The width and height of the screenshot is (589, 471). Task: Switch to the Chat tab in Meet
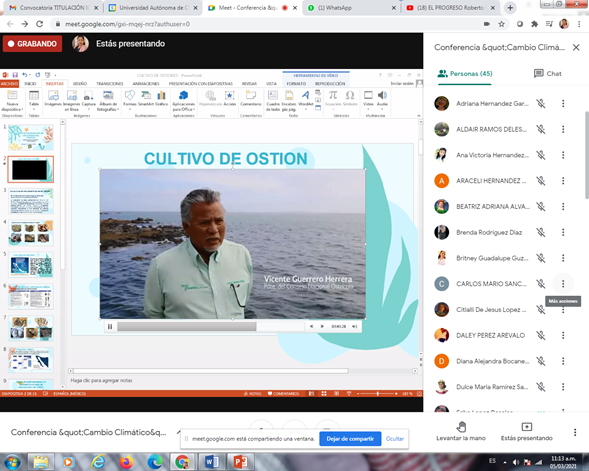pos(548,74)
